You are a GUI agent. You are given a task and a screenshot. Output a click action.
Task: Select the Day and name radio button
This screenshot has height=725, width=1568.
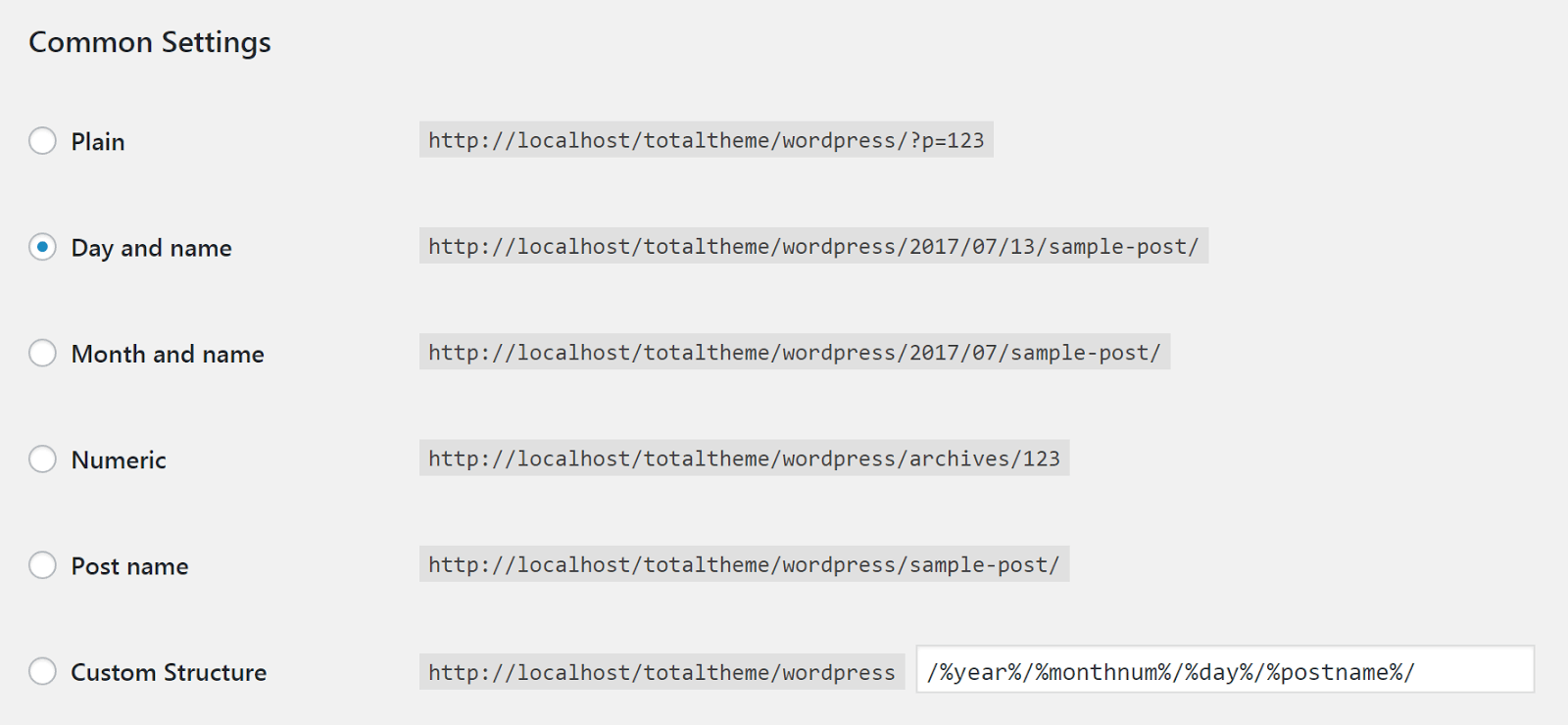(42, 247)
